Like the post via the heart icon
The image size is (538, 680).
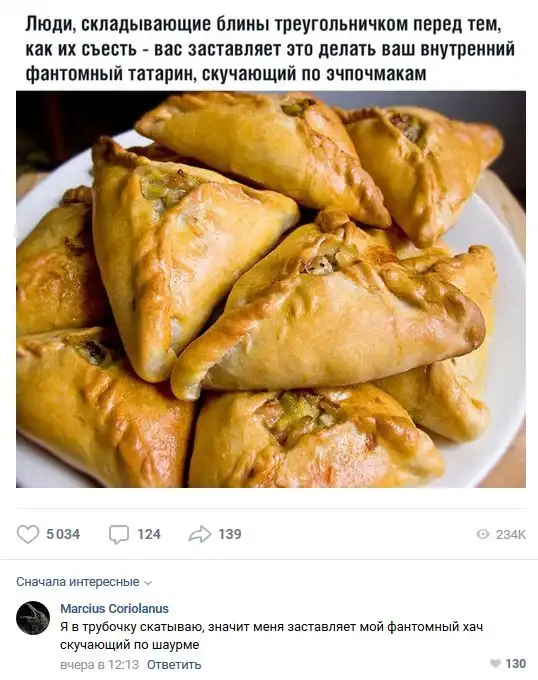tap(28, 534)
